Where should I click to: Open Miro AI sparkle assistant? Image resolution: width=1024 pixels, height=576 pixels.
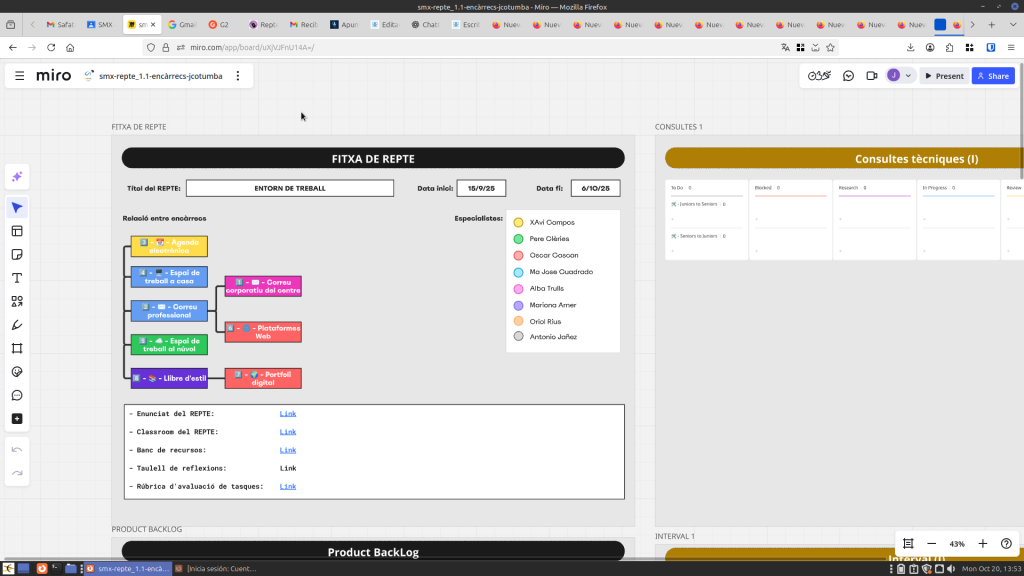tap(17, 177)
